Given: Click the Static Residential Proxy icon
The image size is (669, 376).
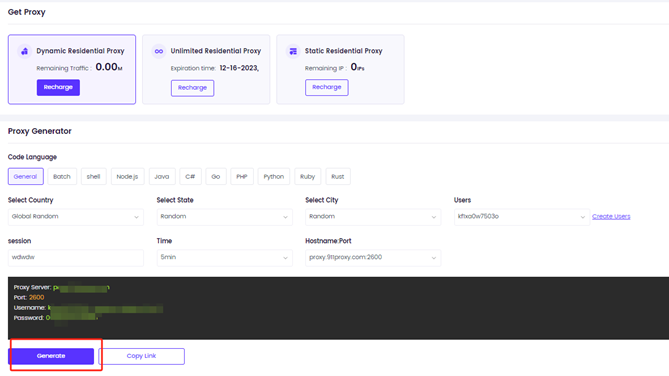Looking at the screenshot, I should click(293, 51).
